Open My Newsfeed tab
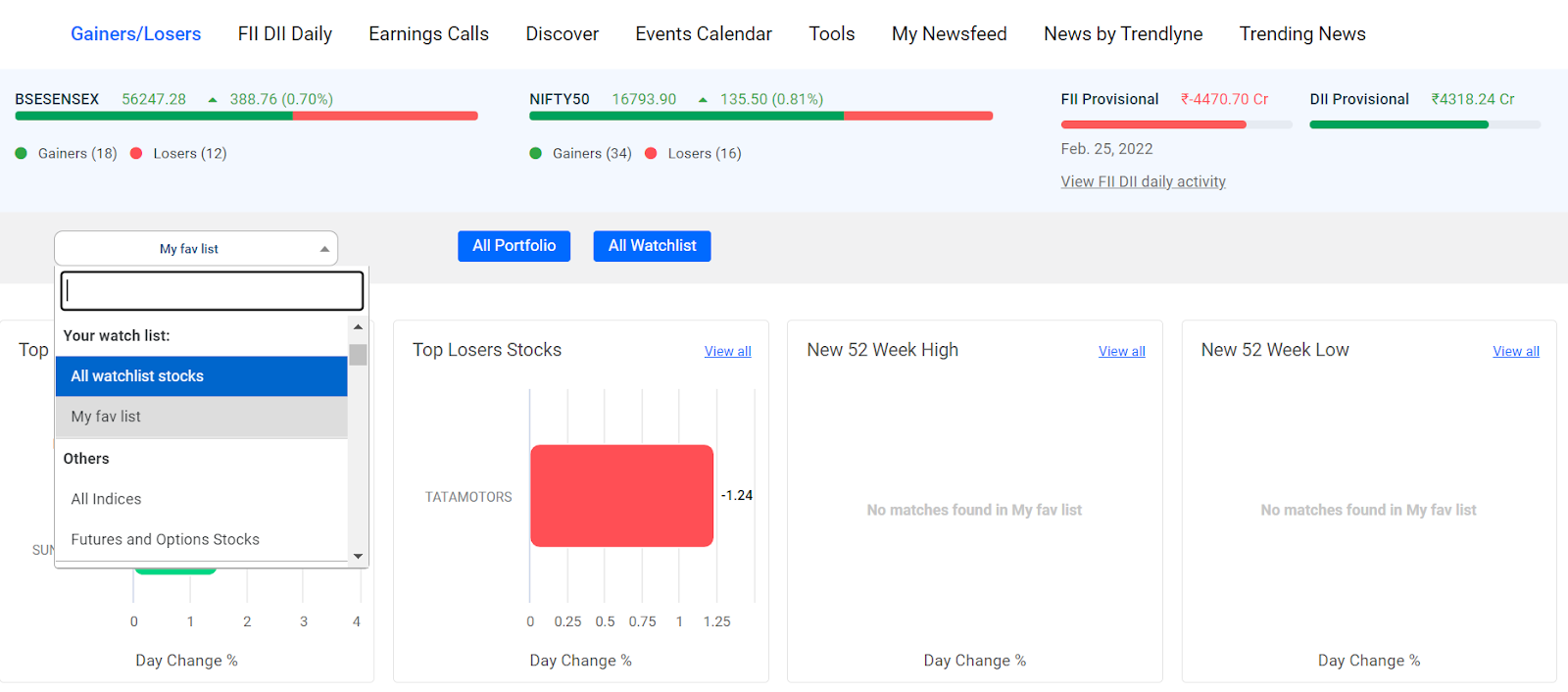The height and width of the screenshot is (692, 1568). [x=949, y=34]
